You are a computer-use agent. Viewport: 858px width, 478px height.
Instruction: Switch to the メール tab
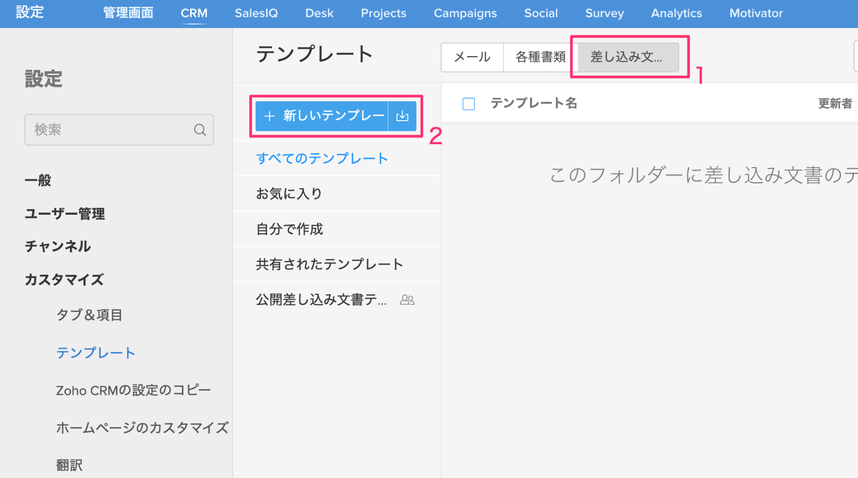pyautogui.click(x=472, y=57)
